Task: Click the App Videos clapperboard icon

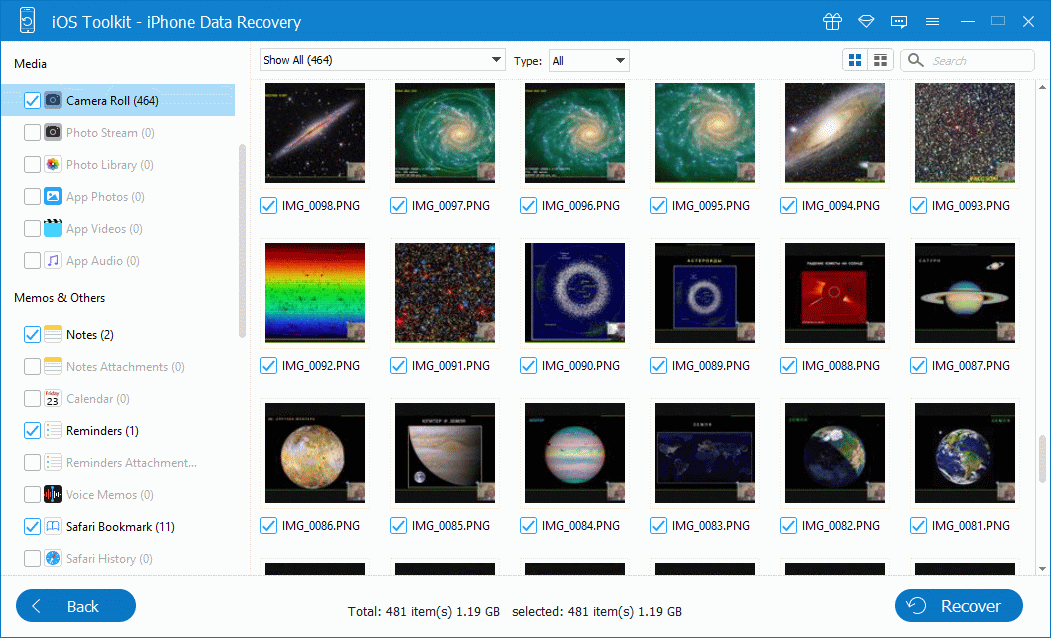Action: click(x=53, y=229)
